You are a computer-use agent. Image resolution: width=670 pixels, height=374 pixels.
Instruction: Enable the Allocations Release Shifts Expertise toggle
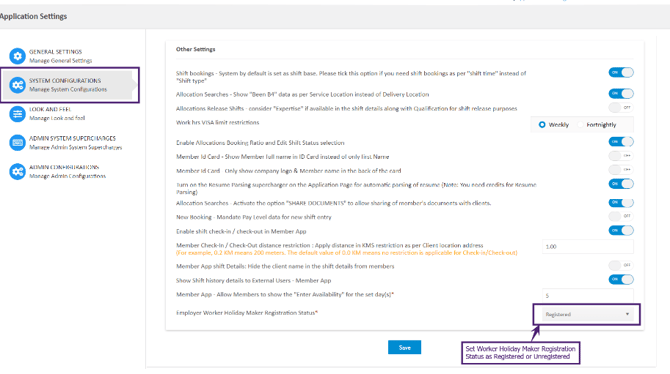[621, 107]
